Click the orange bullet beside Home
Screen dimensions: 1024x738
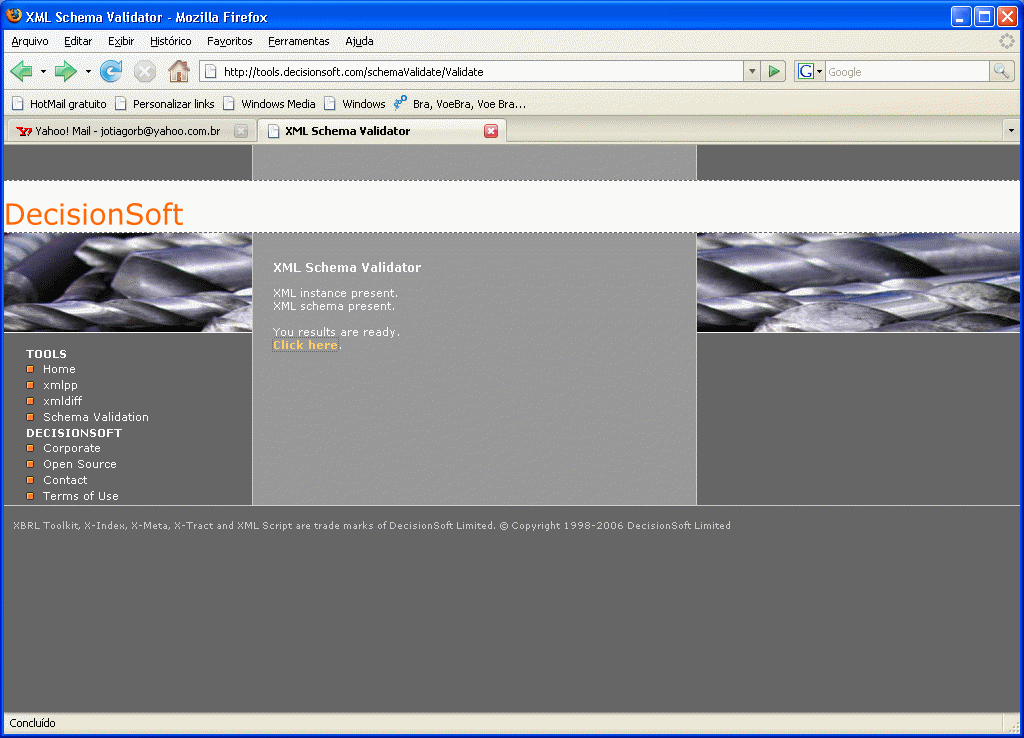coord(30,369)
